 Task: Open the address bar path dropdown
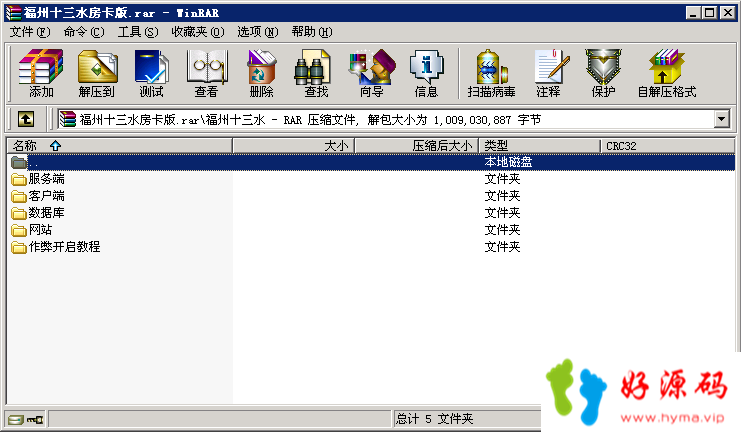click(721, 119)
